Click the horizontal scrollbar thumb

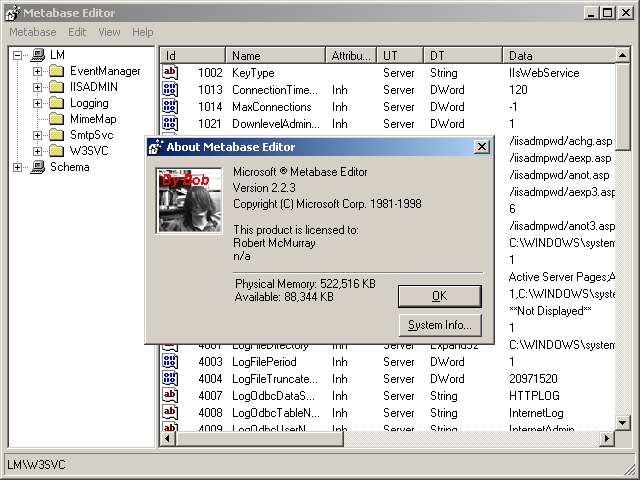(259, 439)
